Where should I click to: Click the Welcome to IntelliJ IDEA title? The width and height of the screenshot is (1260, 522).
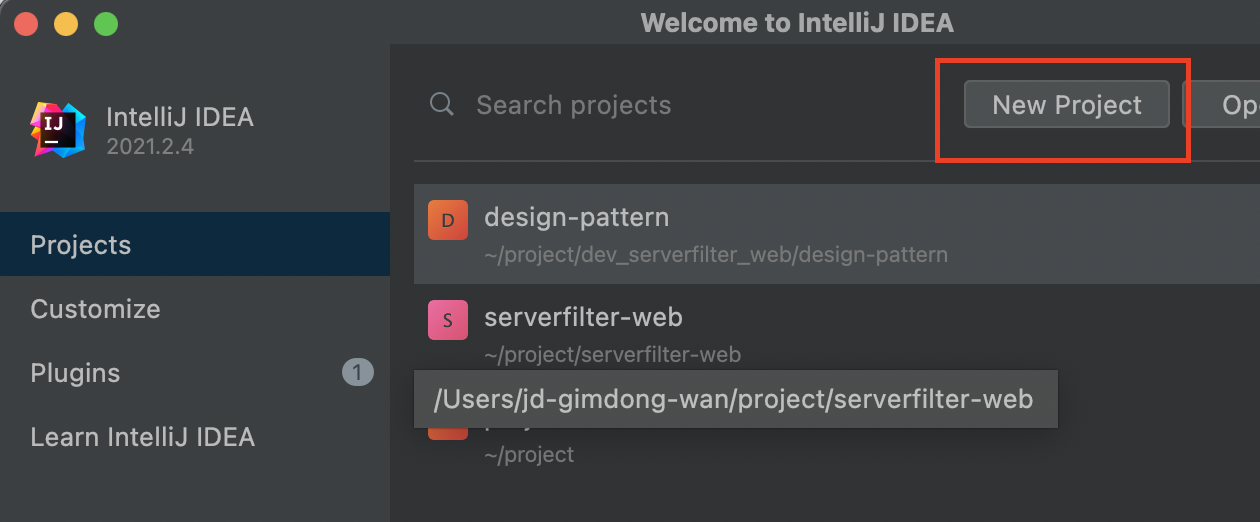click(797, 23)
